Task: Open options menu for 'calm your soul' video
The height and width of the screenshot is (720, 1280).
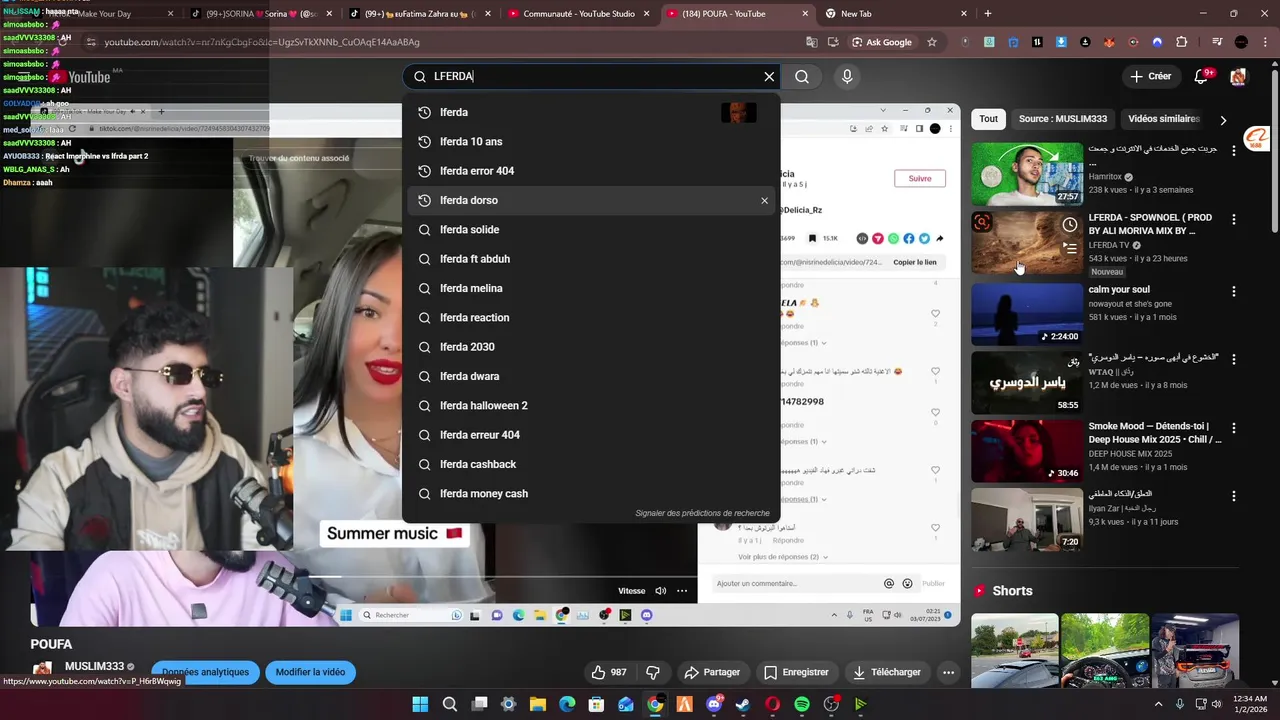Action: point(1234,292)
